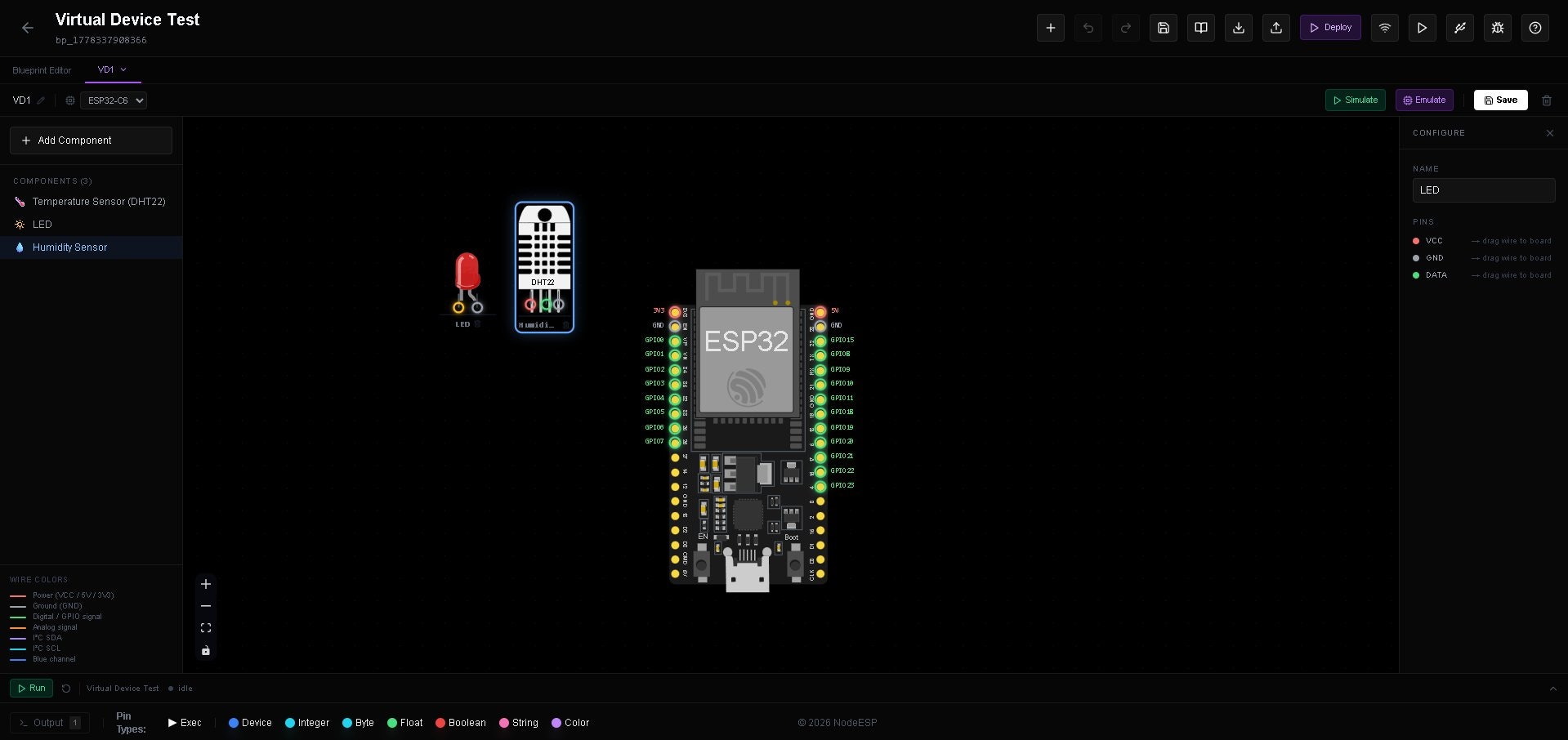1568x740 pixels.
Task: Click the play icon beside the WiFi icon
Action: point(1423,28)
